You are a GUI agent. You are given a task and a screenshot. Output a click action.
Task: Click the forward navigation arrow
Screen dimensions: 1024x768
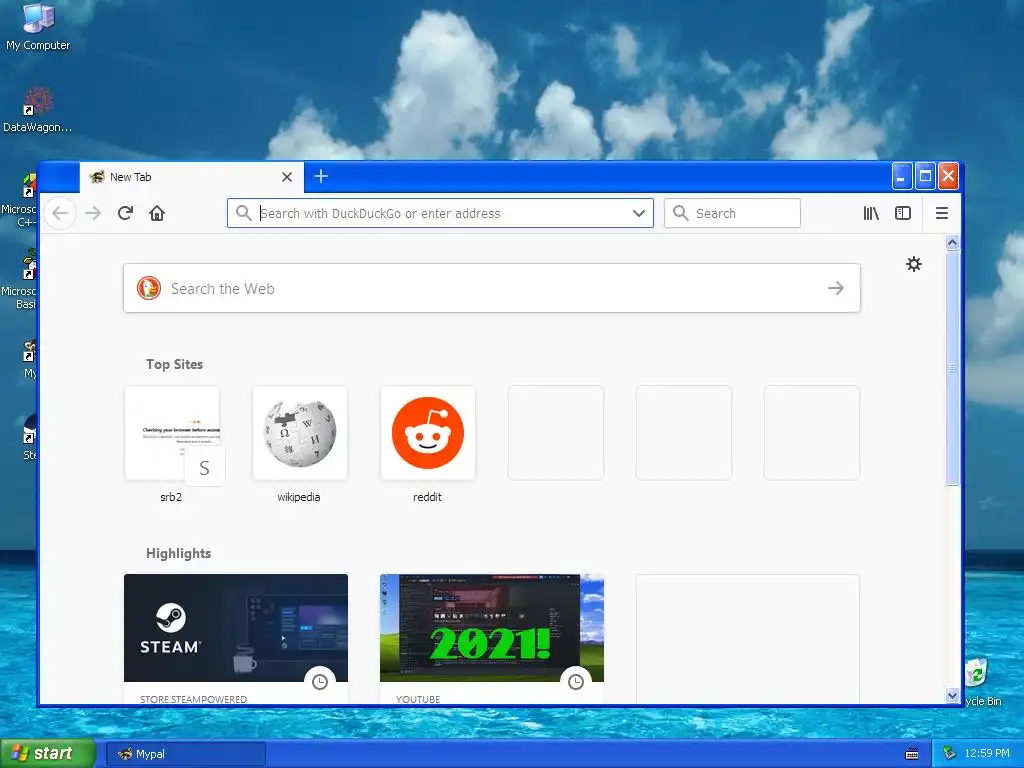93,213
